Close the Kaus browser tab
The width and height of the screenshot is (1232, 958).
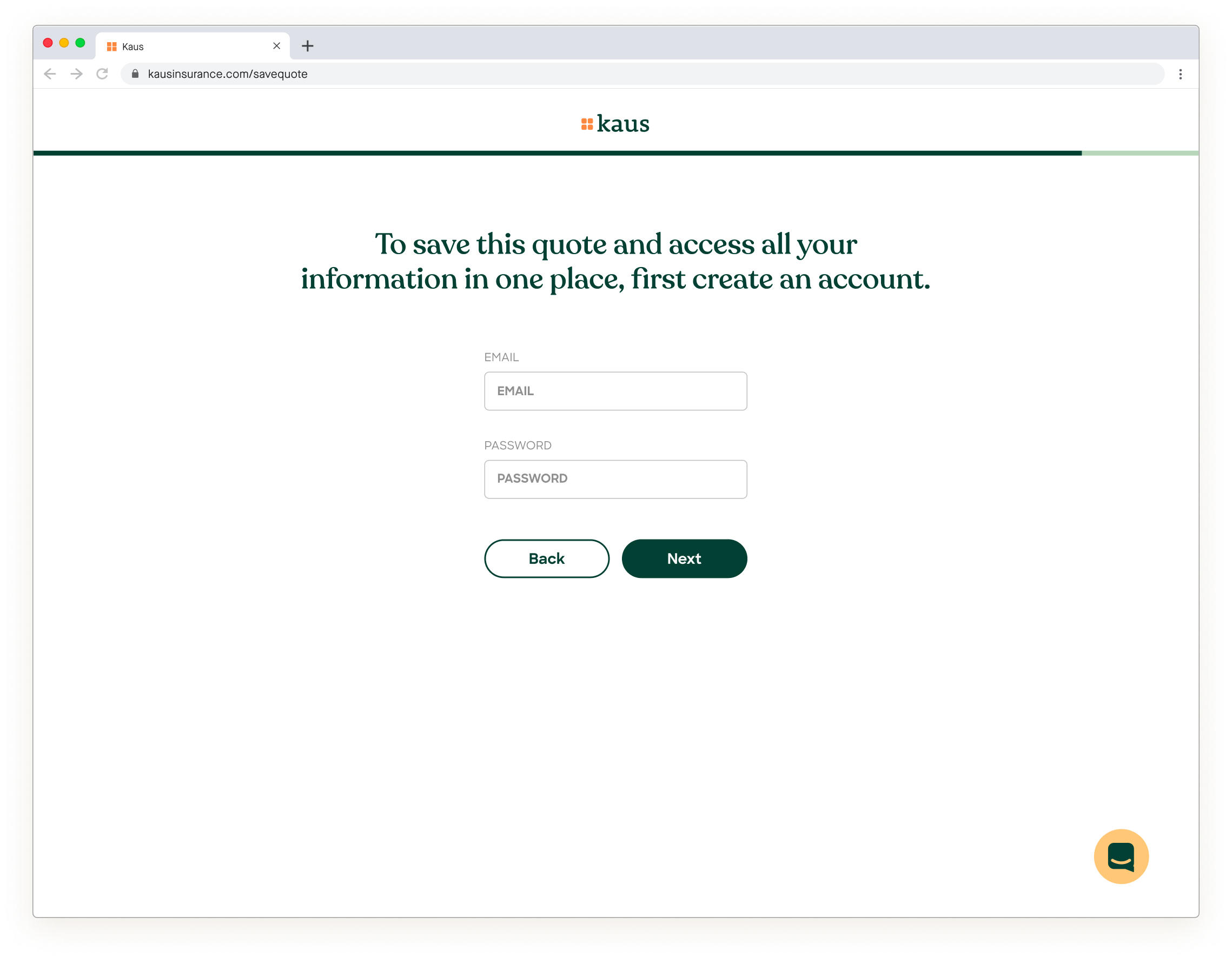(x=276, y=46)
